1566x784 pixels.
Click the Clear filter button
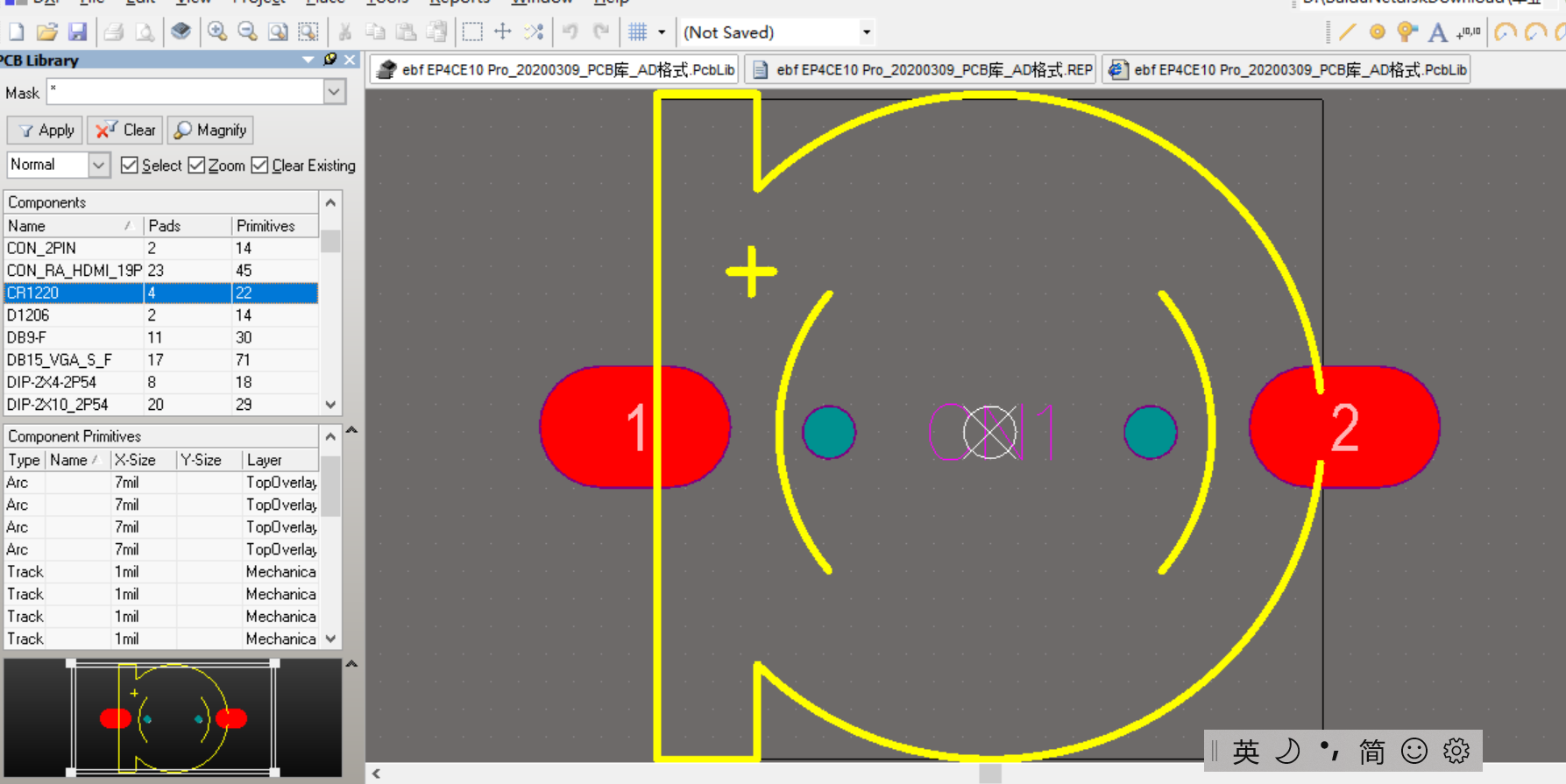125,130
